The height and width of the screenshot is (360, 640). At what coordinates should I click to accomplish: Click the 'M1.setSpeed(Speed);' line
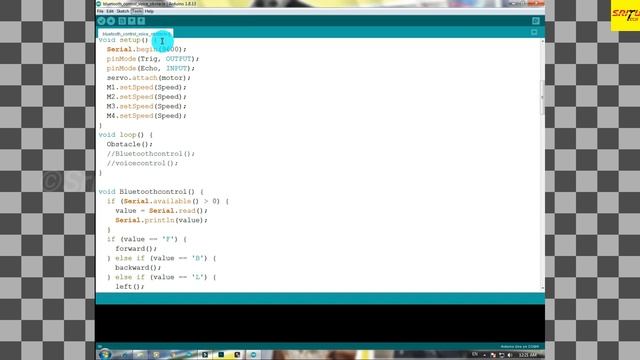coord(146,87)
